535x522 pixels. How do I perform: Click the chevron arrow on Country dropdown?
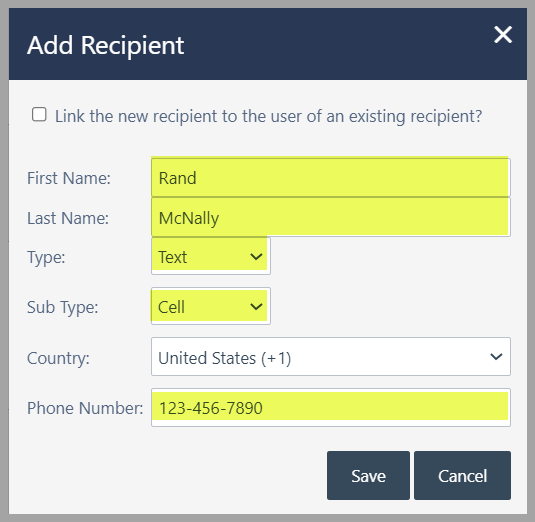click(496, 357)
